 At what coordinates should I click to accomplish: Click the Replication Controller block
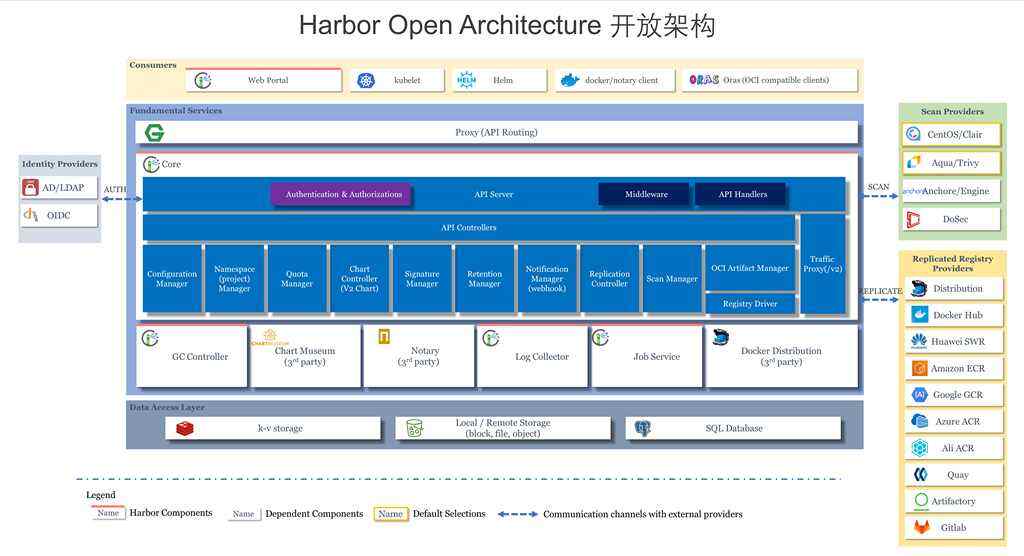pos(609,279)
